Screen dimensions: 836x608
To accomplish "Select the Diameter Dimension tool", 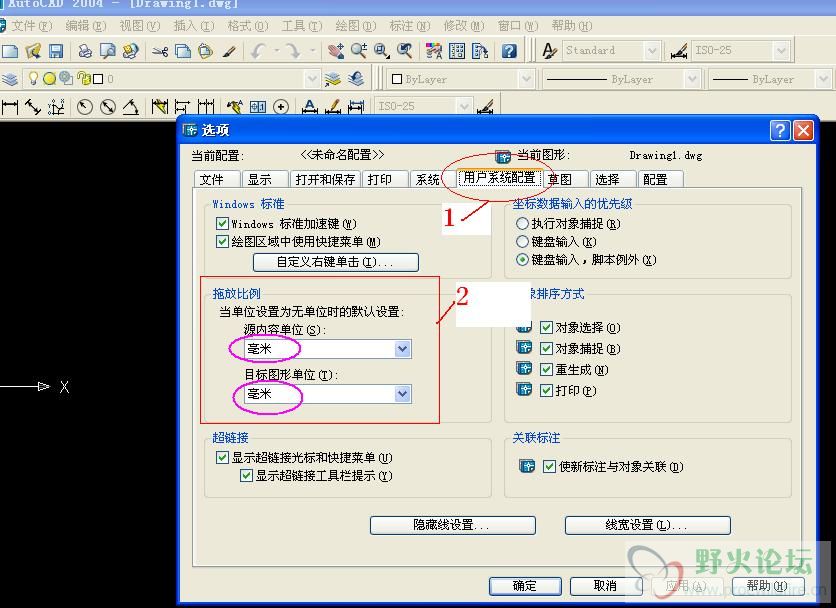I will click(x=108, y=107).
